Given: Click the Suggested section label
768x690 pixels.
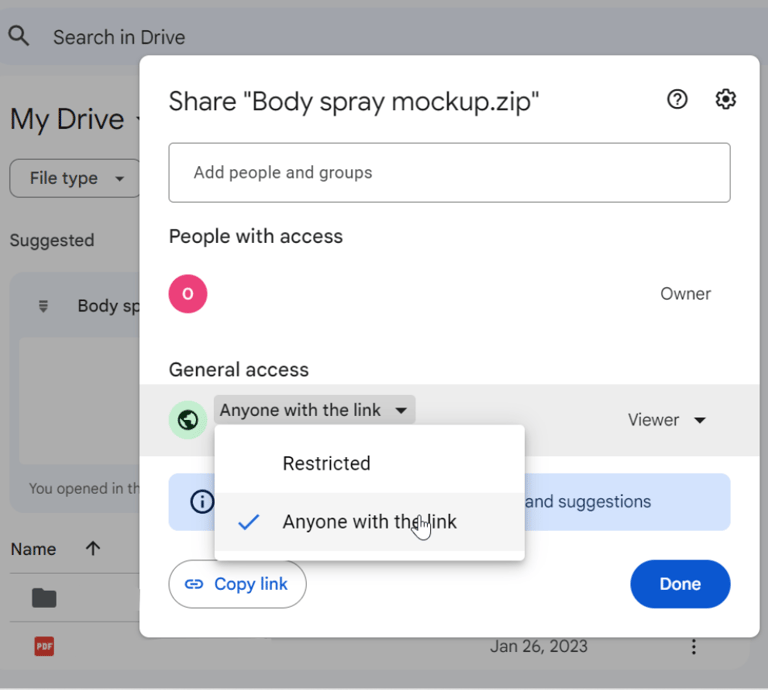Looking at the screenshot, I should coord(52,240).
